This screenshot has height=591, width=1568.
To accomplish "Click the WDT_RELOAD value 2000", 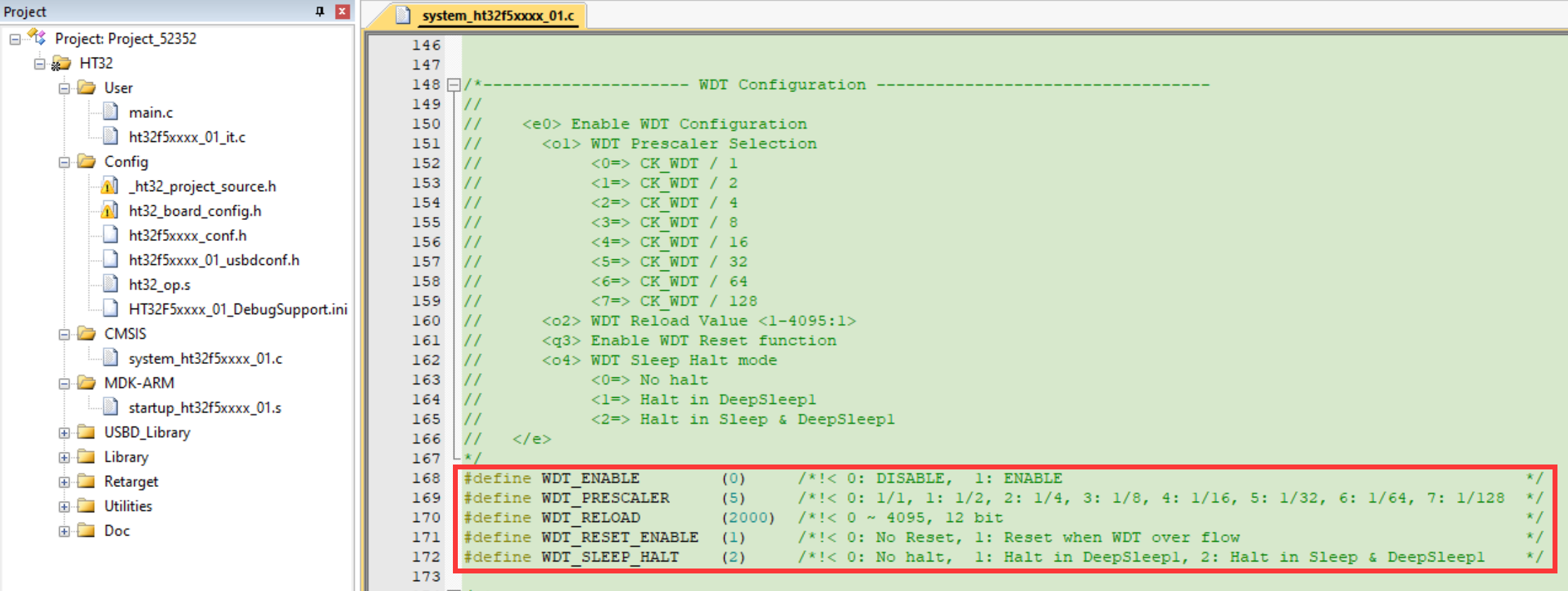I will (x=748, y=518).
